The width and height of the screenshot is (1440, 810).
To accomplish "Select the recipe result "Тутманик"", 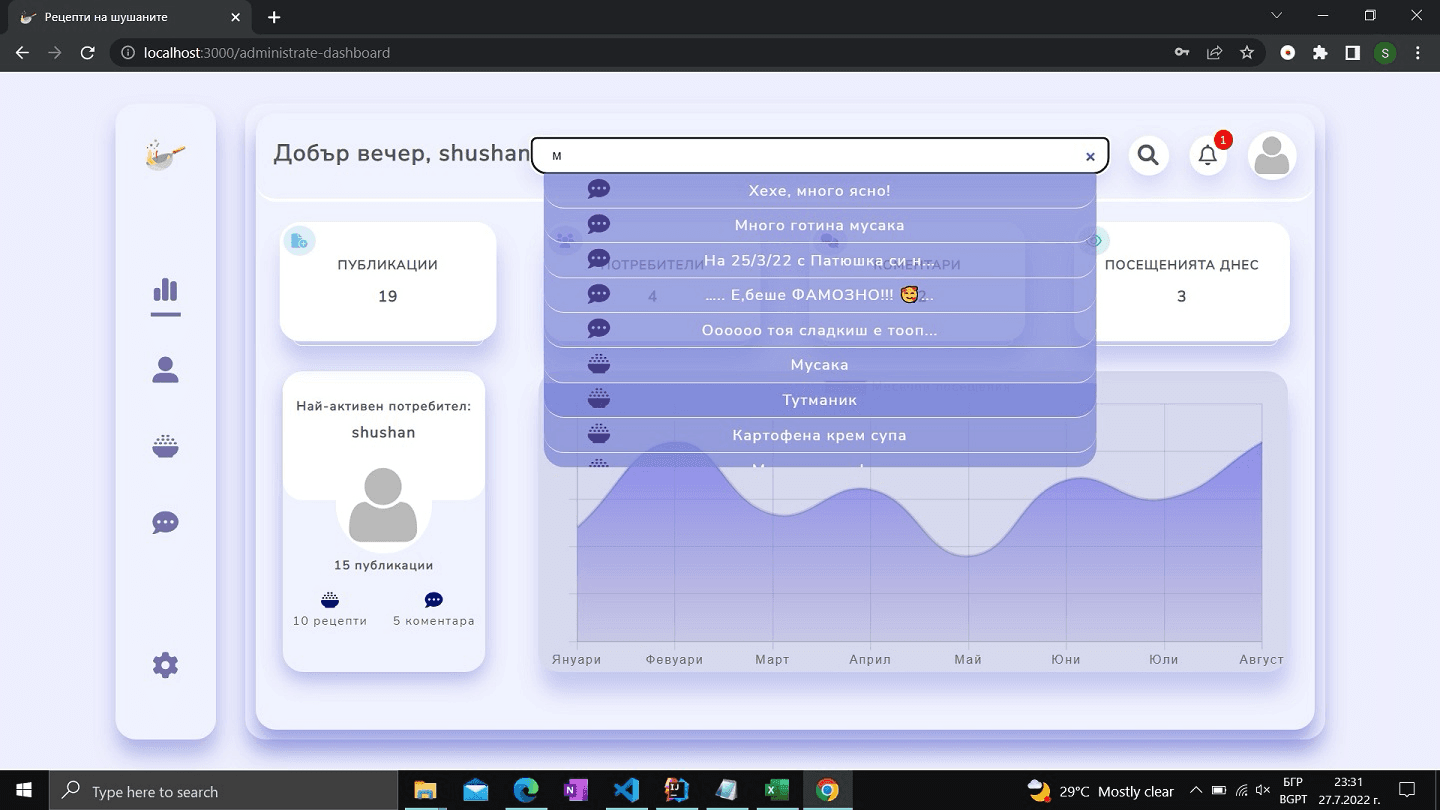I will (x=820, y=400).
